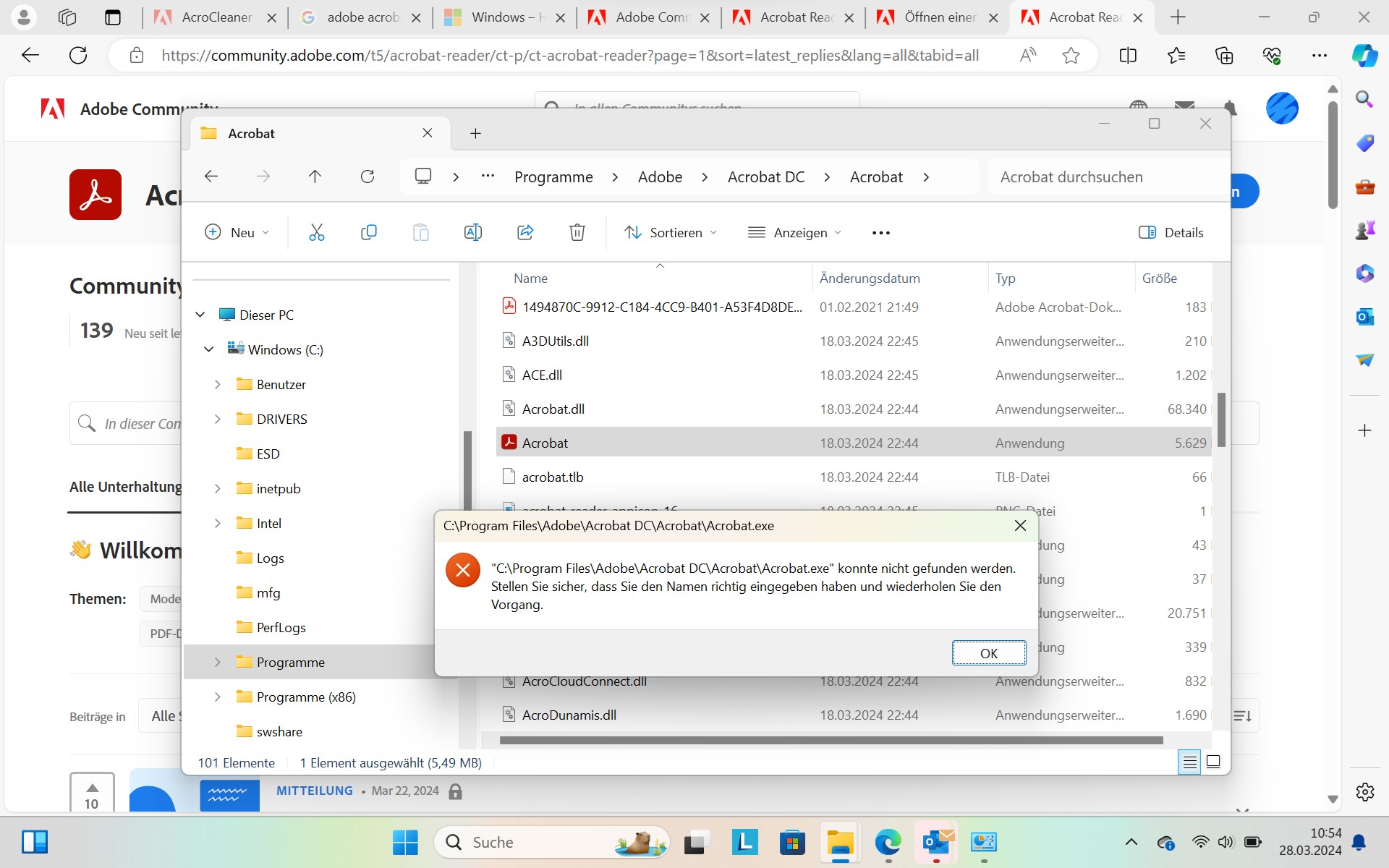
Task: Cut the selected Acrobat file
Action: click(x=316, y=232)
